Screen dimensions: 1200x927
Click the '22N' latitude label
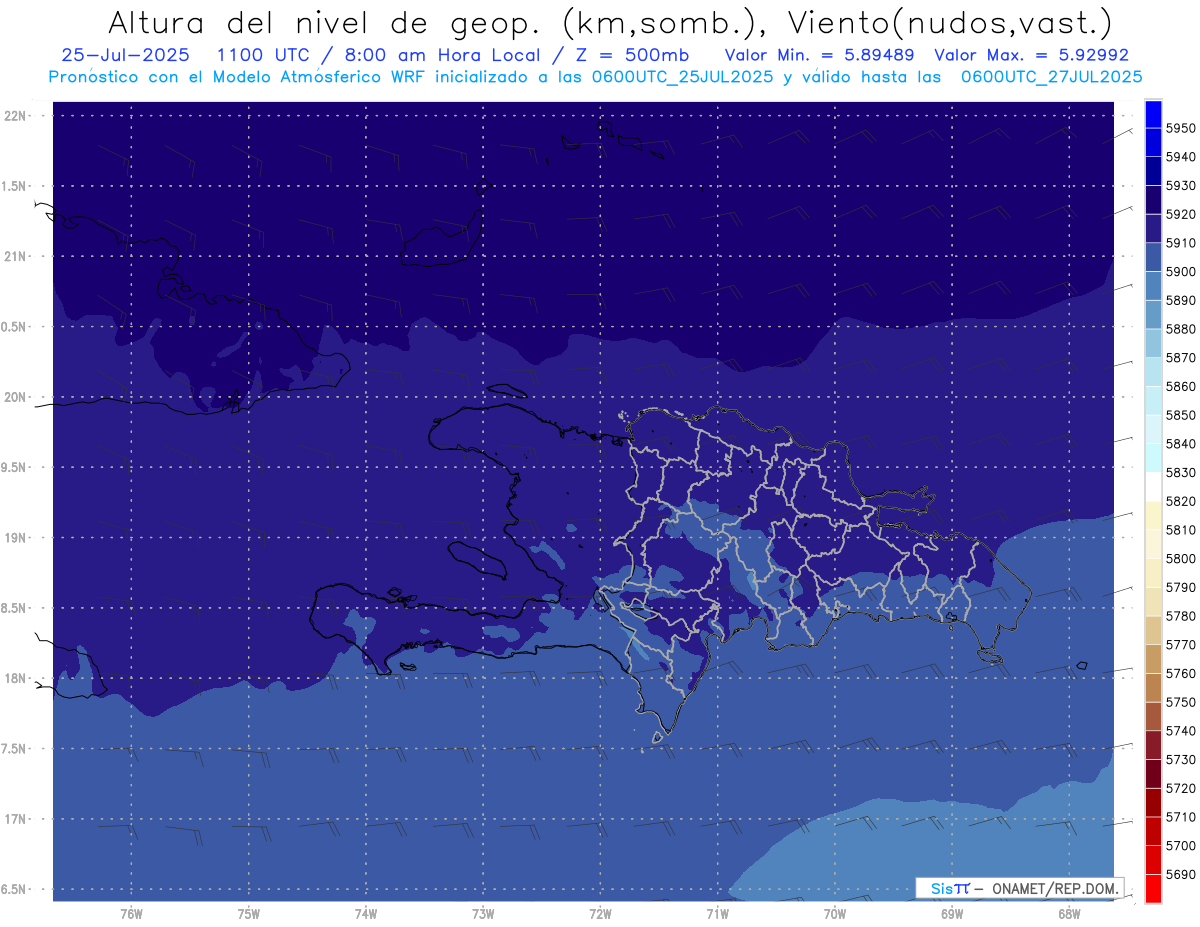pyautogui.click(x=16, y=115)
